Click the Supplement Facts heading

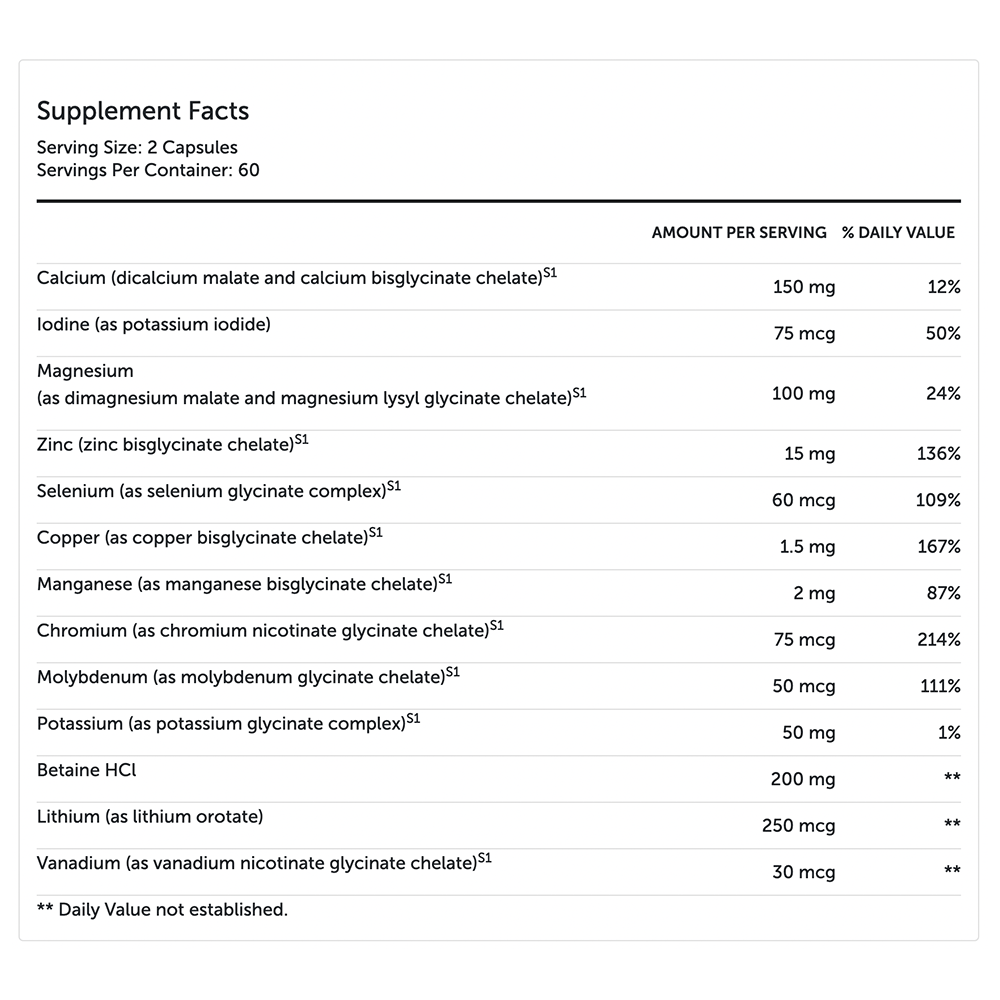click(x=143, y=111)
